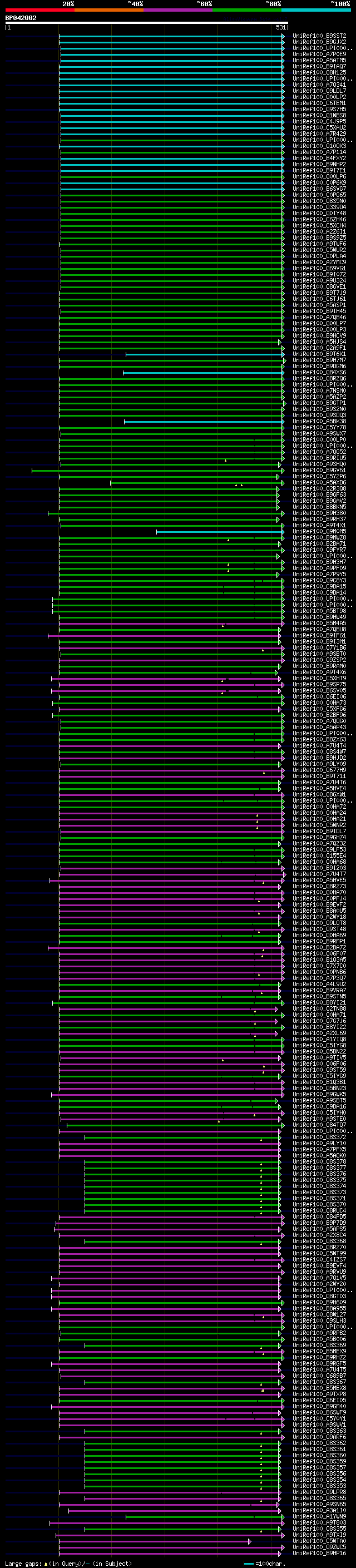Click the white query length bar

click(x=147, y=23)
